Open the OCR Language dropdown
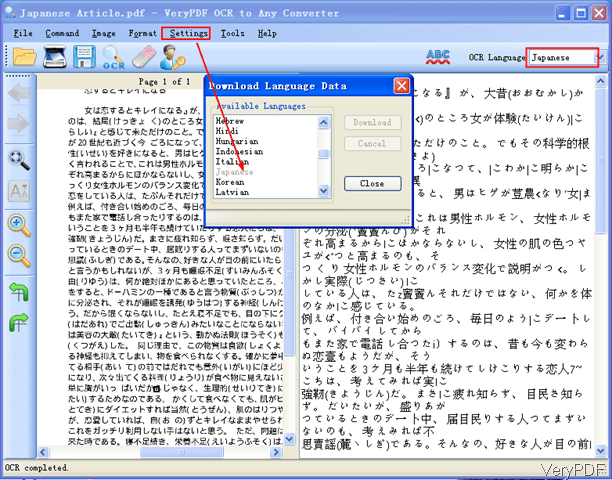This screenshot has width=612, height=480. (x=600, y=57)
